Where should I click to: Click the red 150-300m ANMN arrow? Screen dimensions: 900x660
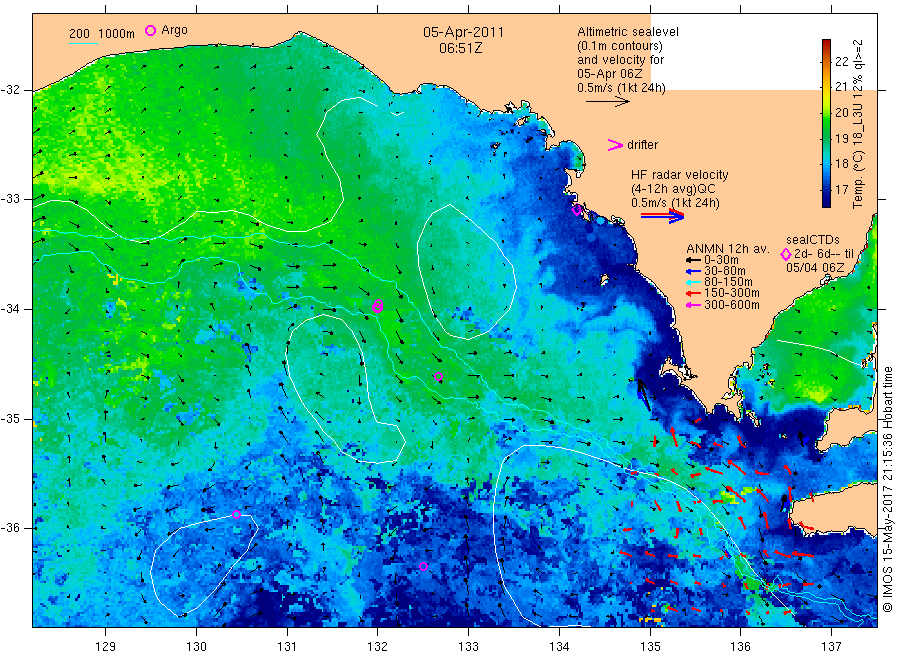(x=693, y=294)
